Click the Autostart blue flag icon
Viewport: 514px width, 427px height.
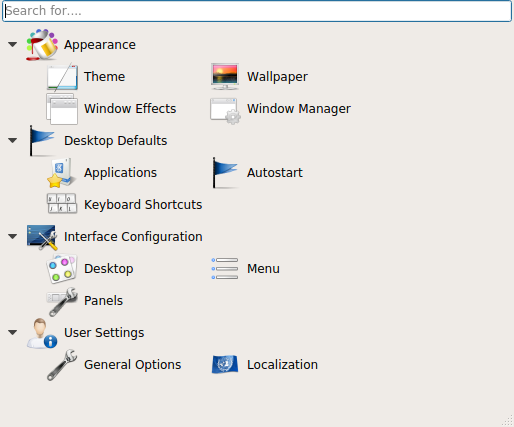click(225, 173)
